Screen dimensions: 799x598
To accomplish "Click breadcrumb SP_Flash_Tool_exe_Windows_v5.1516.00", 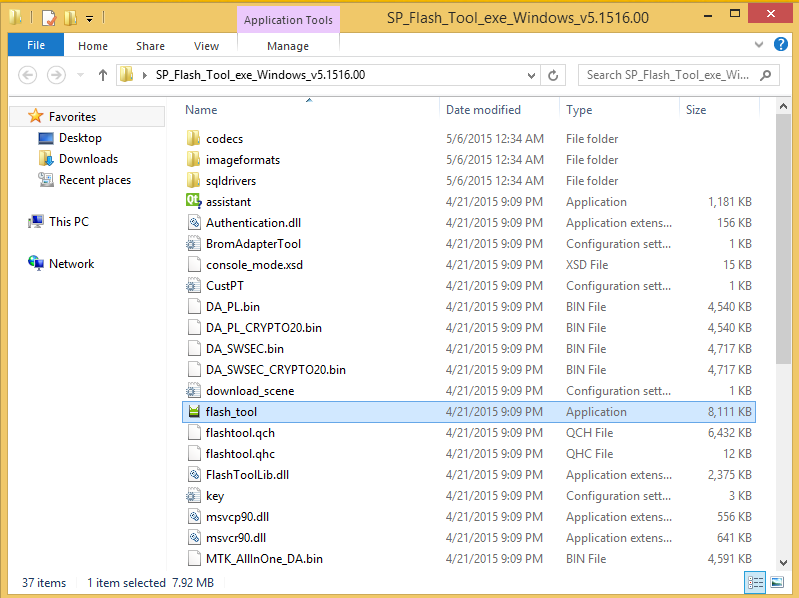I will (x=260, y=75).
